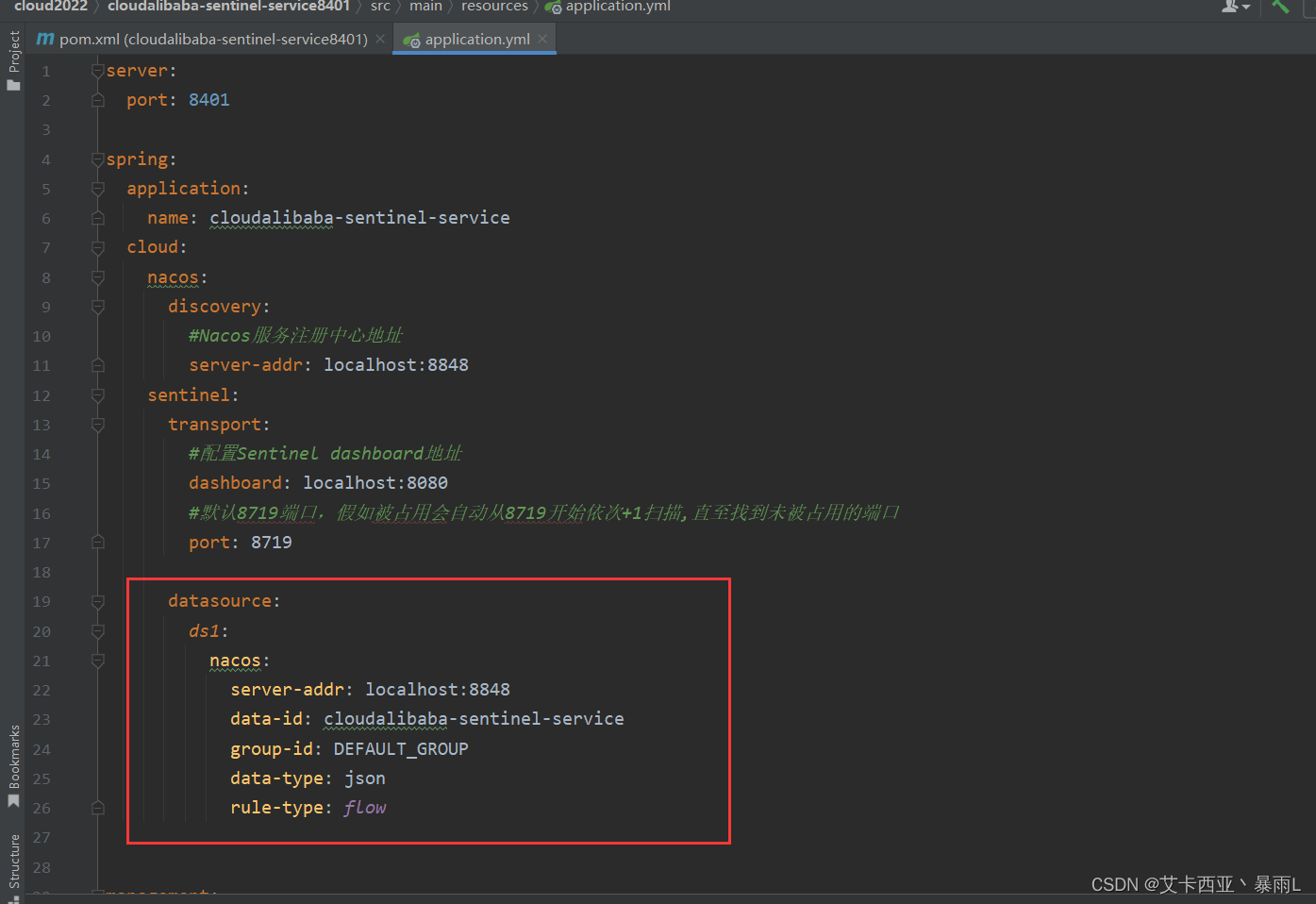Click data-id value cloudalibaba-sentinel-service

point(474,719)
